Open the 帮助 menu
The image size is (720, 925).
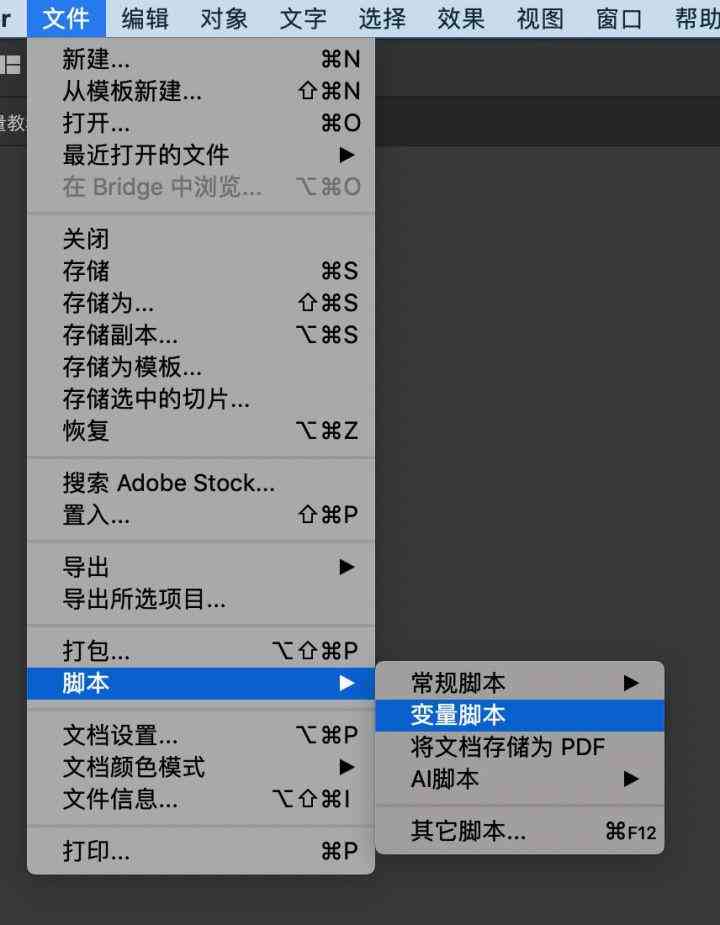pos(696,19)
